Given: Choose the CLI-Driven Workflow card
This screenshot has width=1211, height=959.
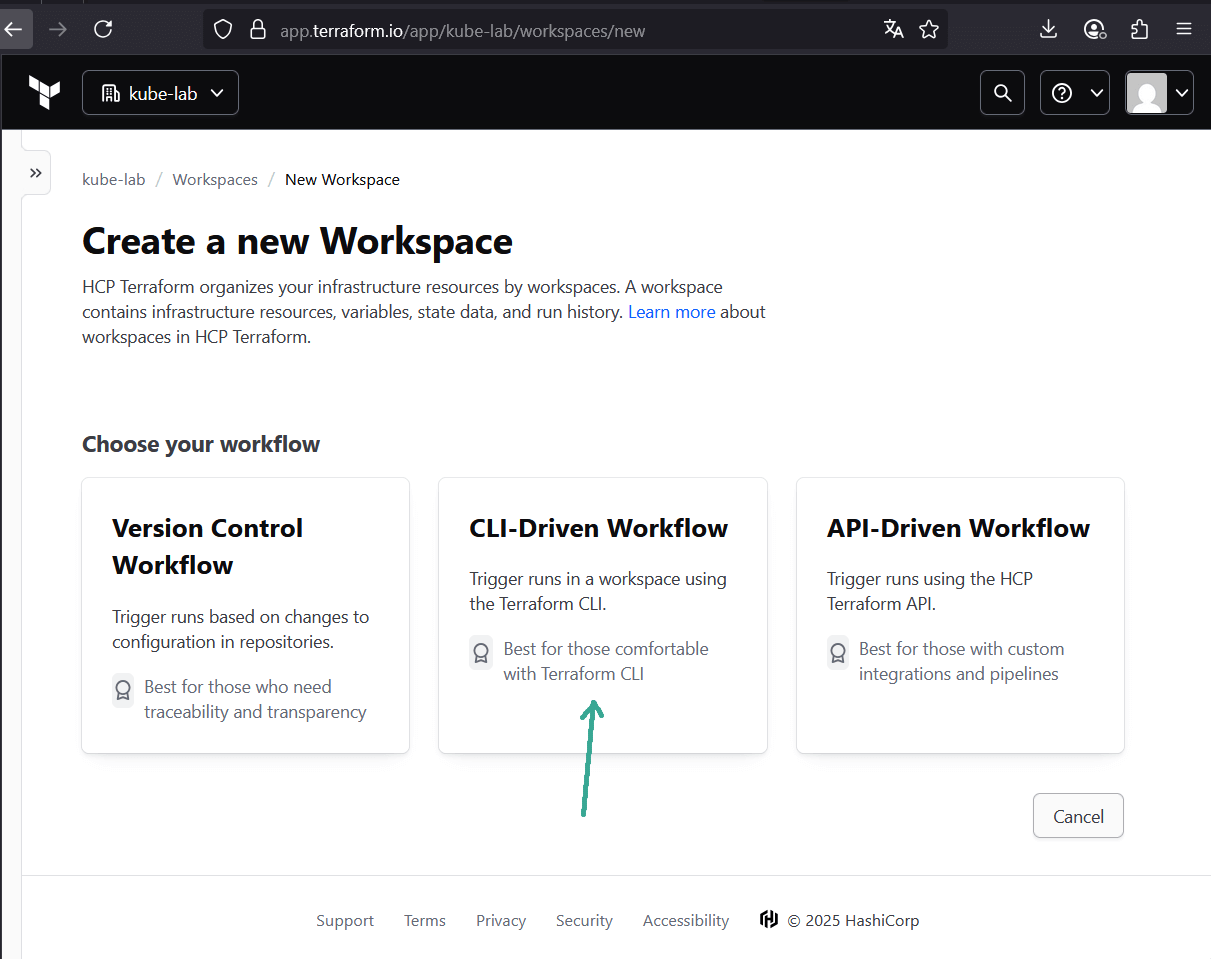Looking at the screenshot, I should point(602,615).
